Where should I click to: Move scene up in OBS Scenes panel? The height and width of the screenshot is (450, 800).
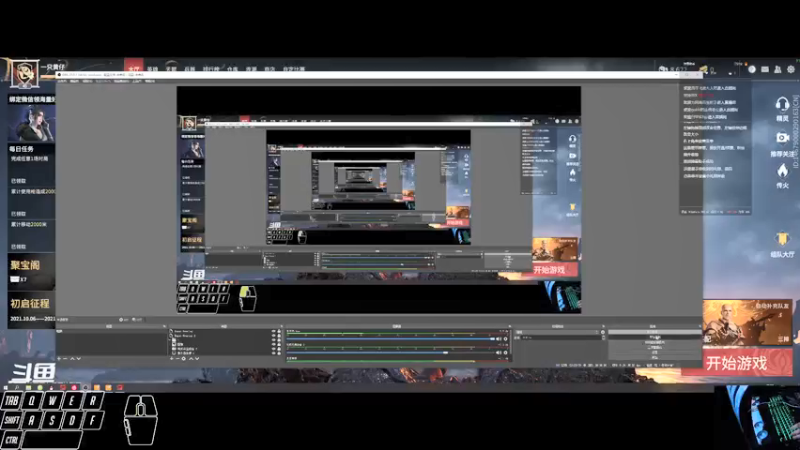(x=72, y=359)
